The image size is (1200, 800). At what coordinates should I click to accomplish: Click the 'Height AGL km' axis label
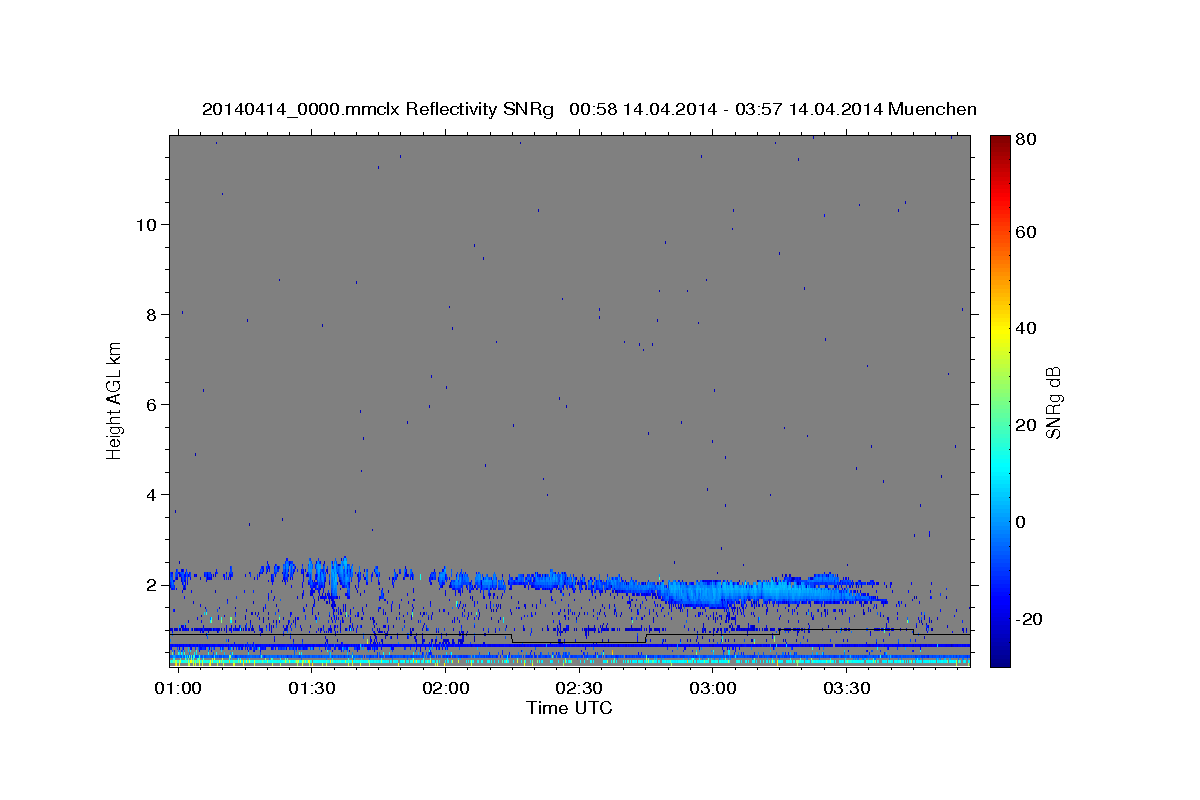114,400
